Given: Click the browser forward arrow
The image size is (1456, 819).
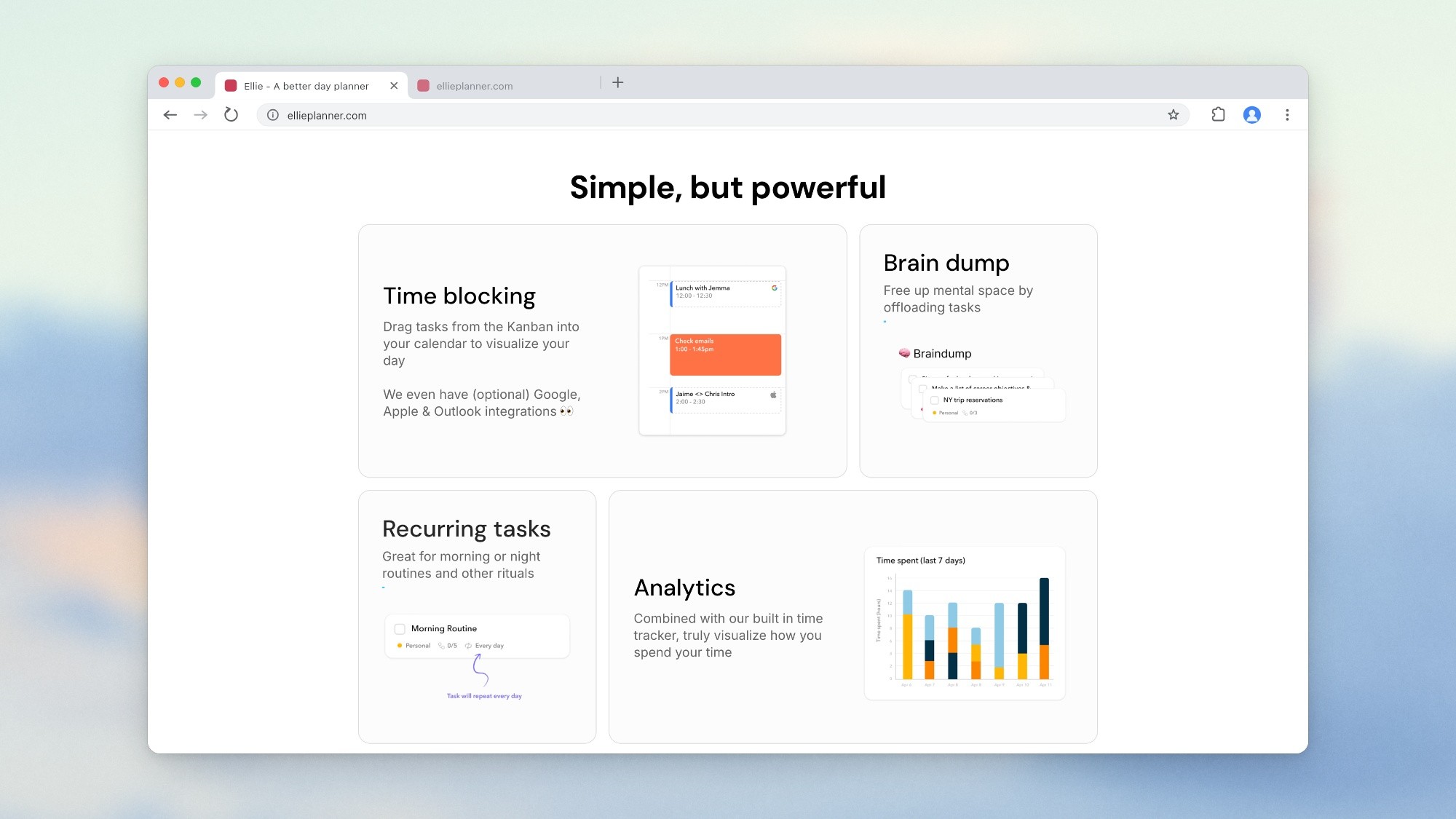Looking at the screenshot, I should 201,115.
